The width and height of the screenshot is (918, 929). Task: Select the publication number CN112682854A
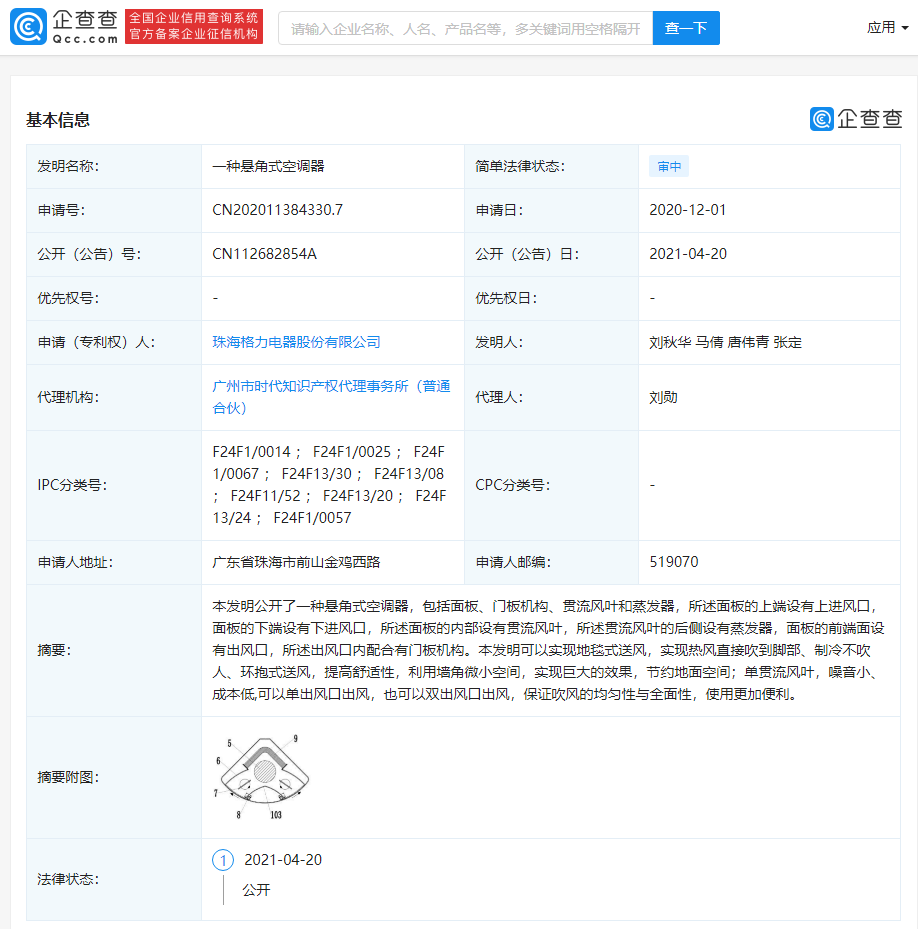click(x=264, y=254)
